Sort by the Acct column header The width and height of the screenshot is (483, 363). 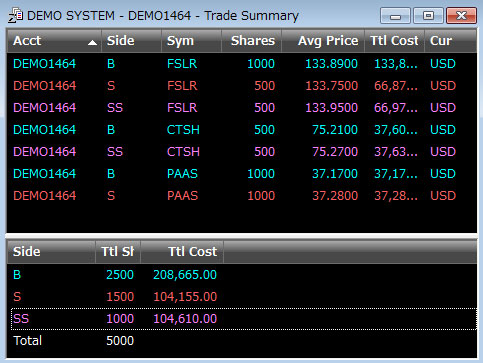tap(54, 41)
